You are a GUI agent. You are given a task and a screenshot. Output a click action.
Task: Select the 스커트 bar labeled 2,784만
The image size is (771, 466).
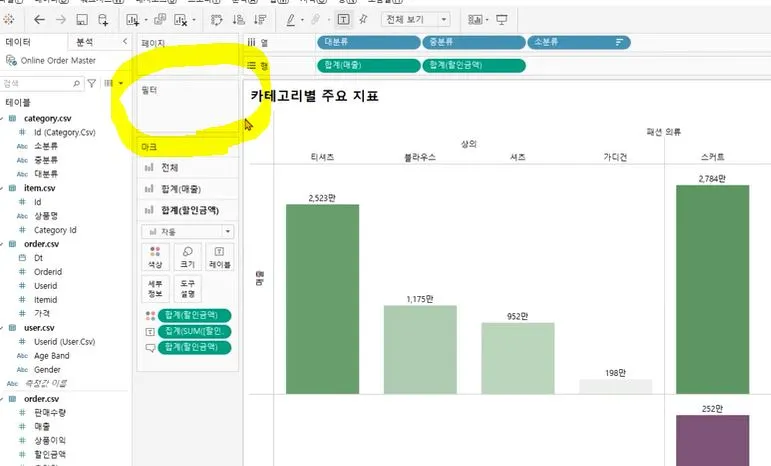[712, 290]
